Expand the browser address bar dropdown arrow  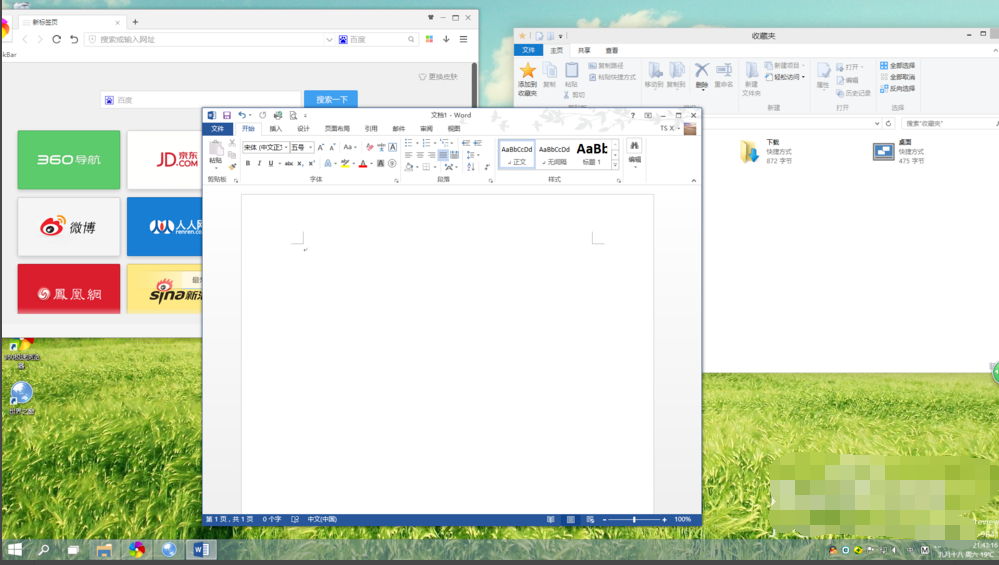(330, 39)
